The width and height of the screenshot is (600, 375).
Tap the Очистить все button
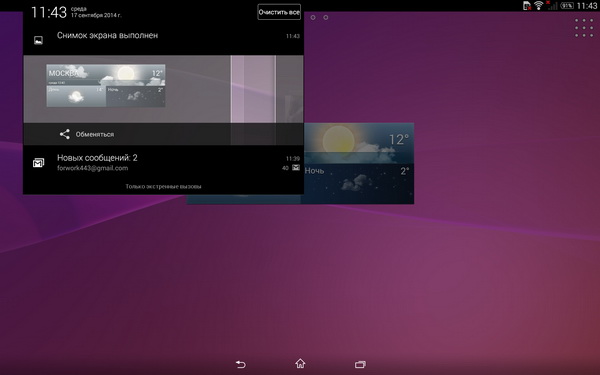279,12
